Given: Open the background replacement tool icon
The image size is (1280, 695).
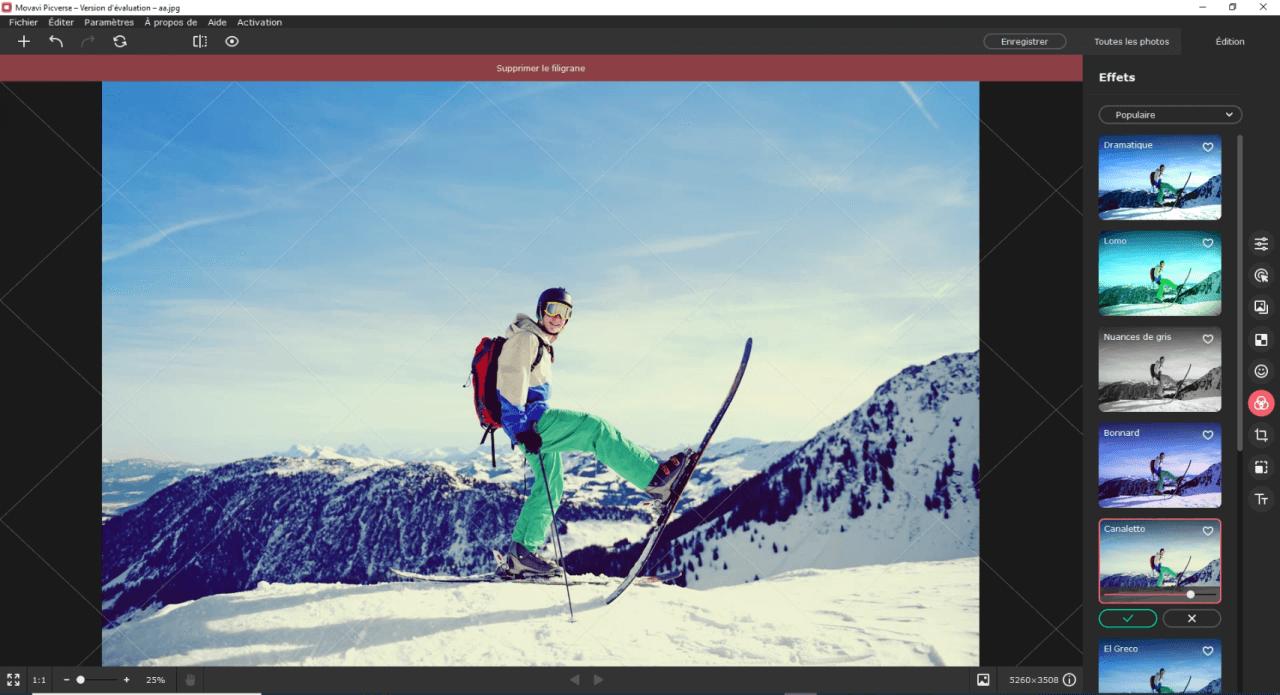Looking at the screenshot, I should click(1261, 307).
